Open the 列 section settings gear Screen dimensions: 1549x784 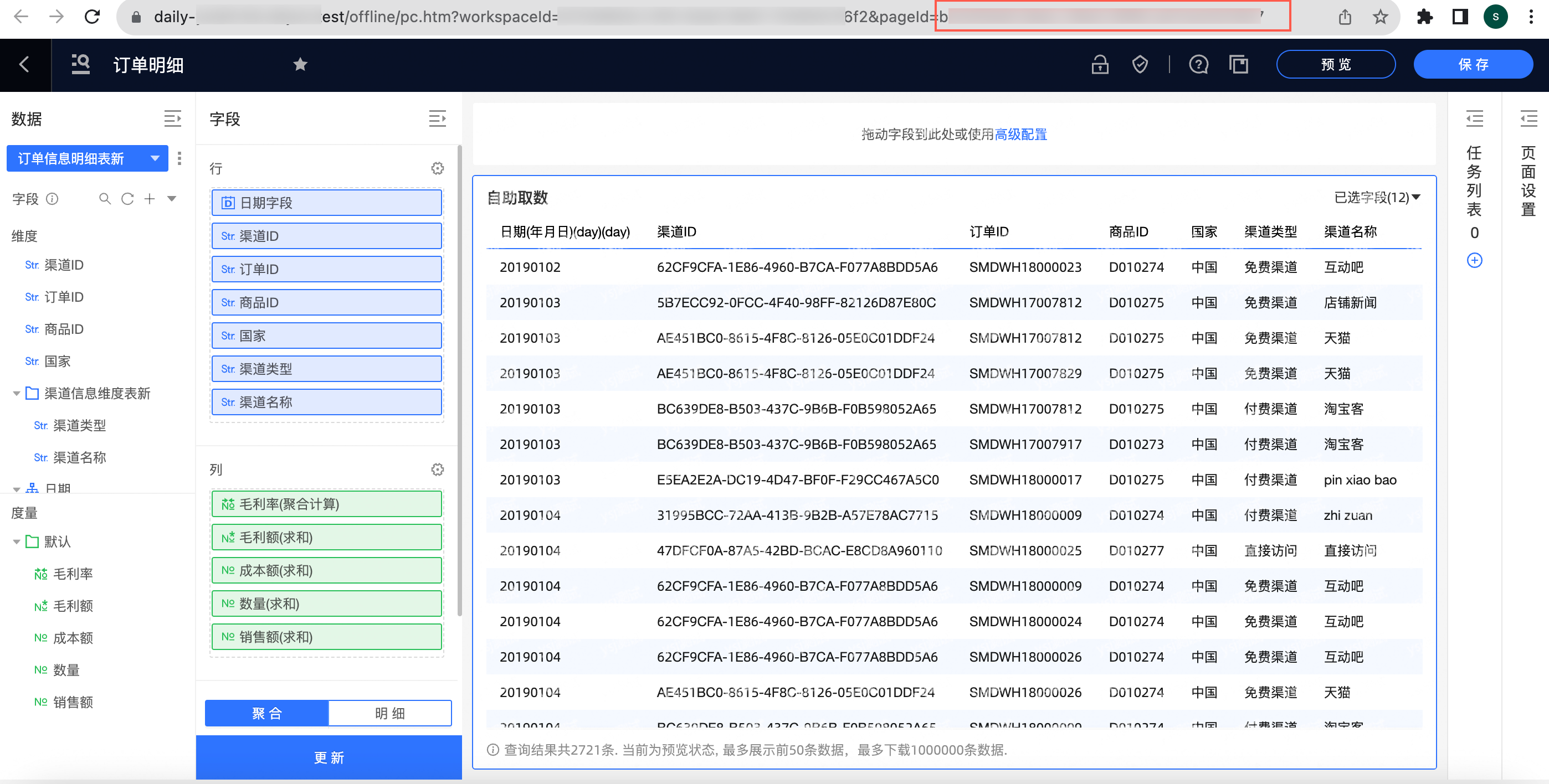coord(437,469)
